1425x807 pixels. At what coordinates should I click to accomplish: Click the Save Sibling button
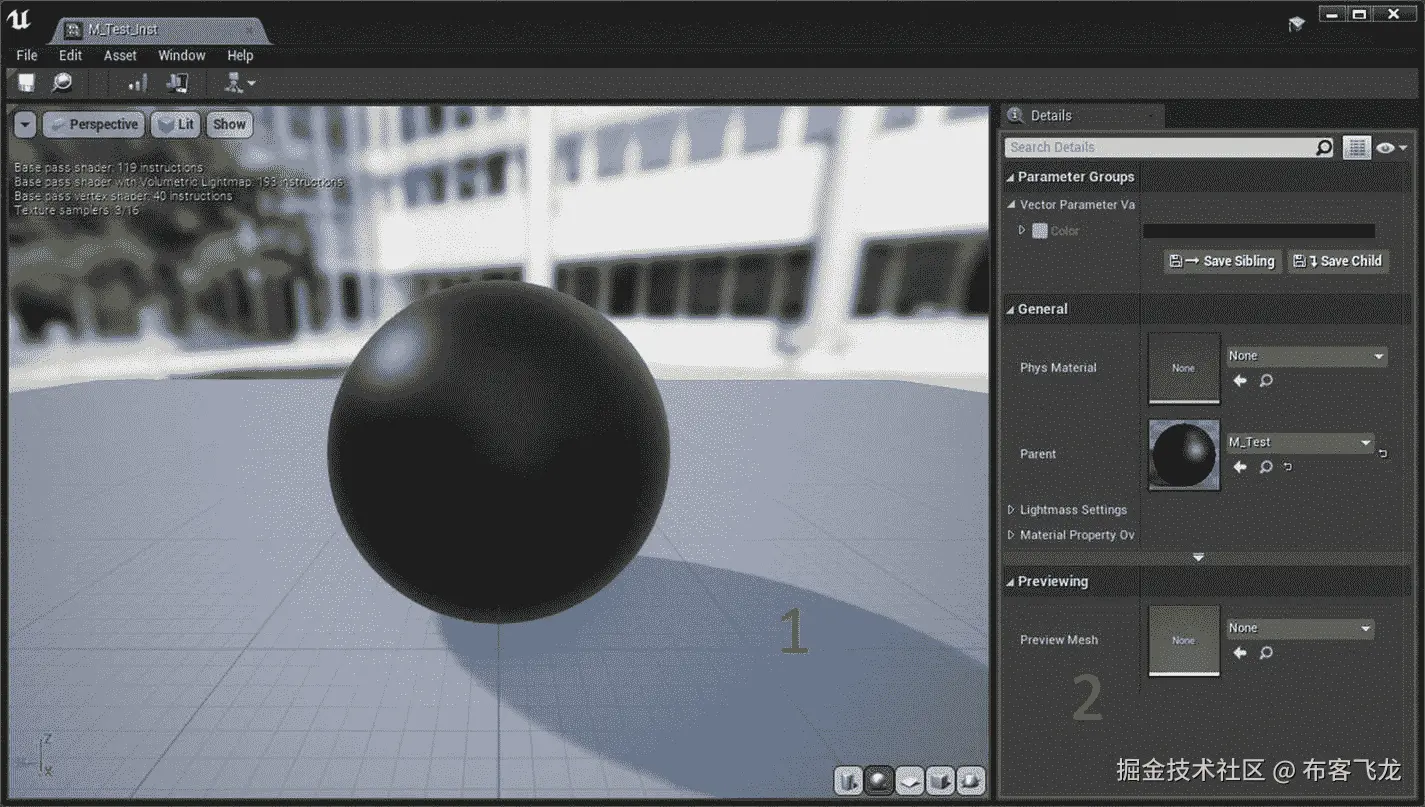(1223, 261)
